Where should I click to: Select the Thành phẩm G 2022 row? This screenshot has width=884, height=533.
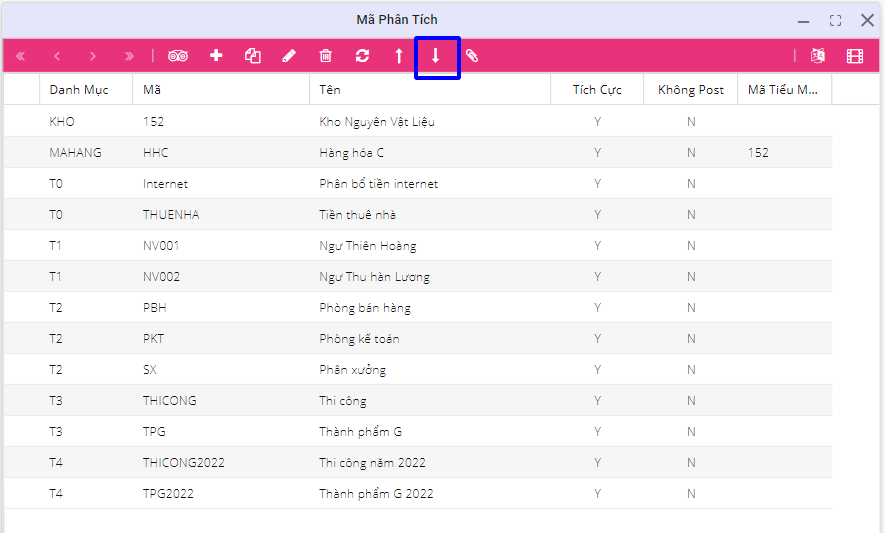[376, 494]
